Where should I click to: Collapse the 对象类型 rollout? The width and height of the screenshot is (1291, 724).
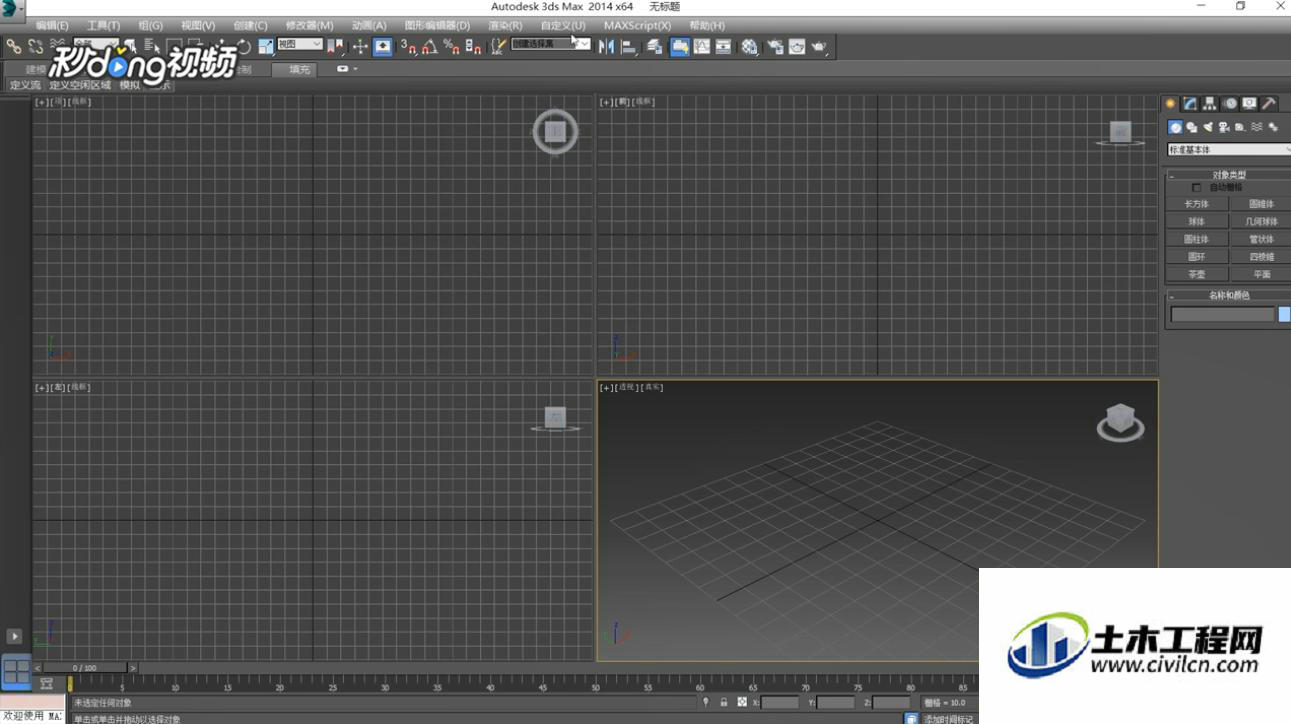[x=1228, y=175]
